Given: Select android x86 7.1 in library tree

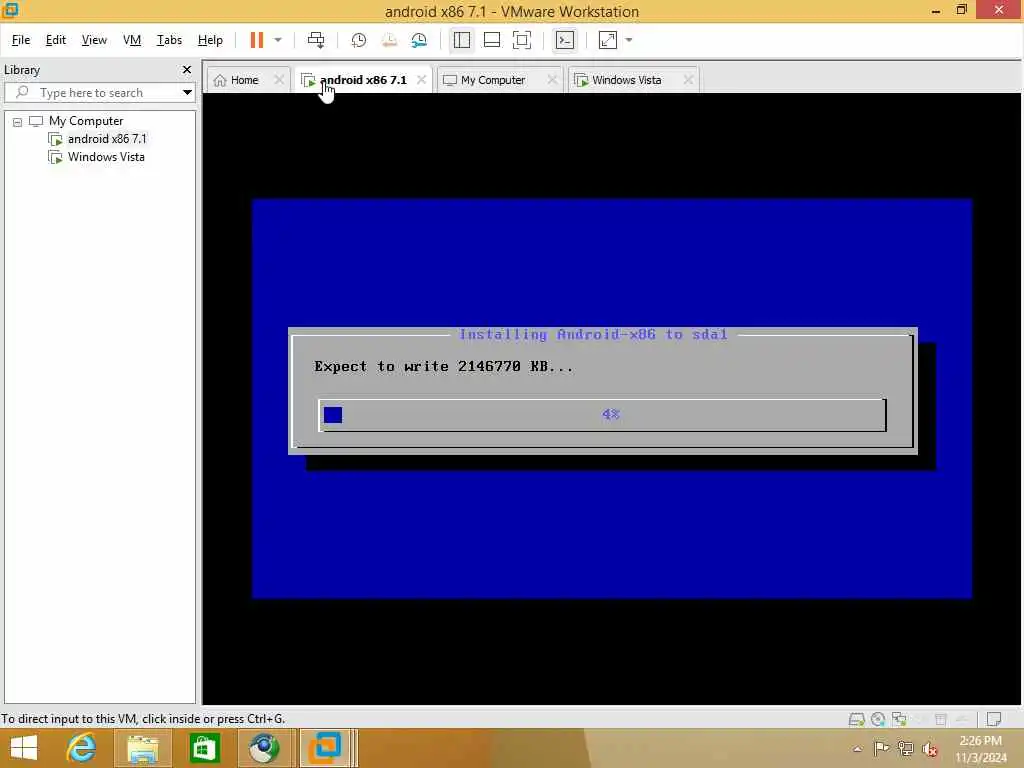Looking at the screenshot, I should tap(107, 138).
